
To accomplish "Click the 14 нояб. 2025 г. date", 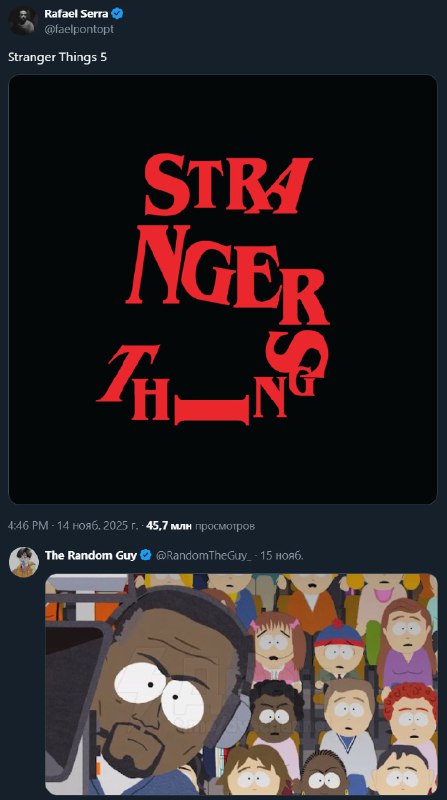I will pos(97,526).
